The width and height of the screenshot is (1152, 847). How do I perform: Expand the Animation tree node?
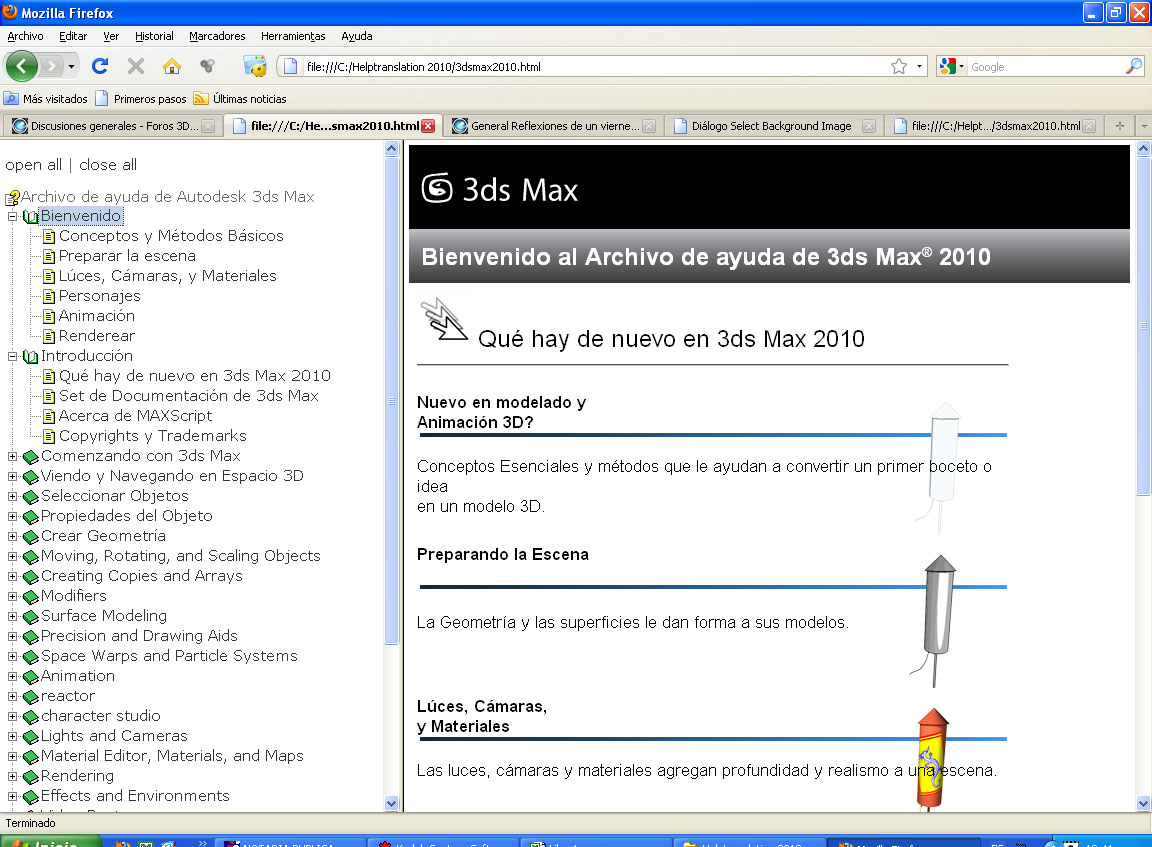[x=12, y=676]
